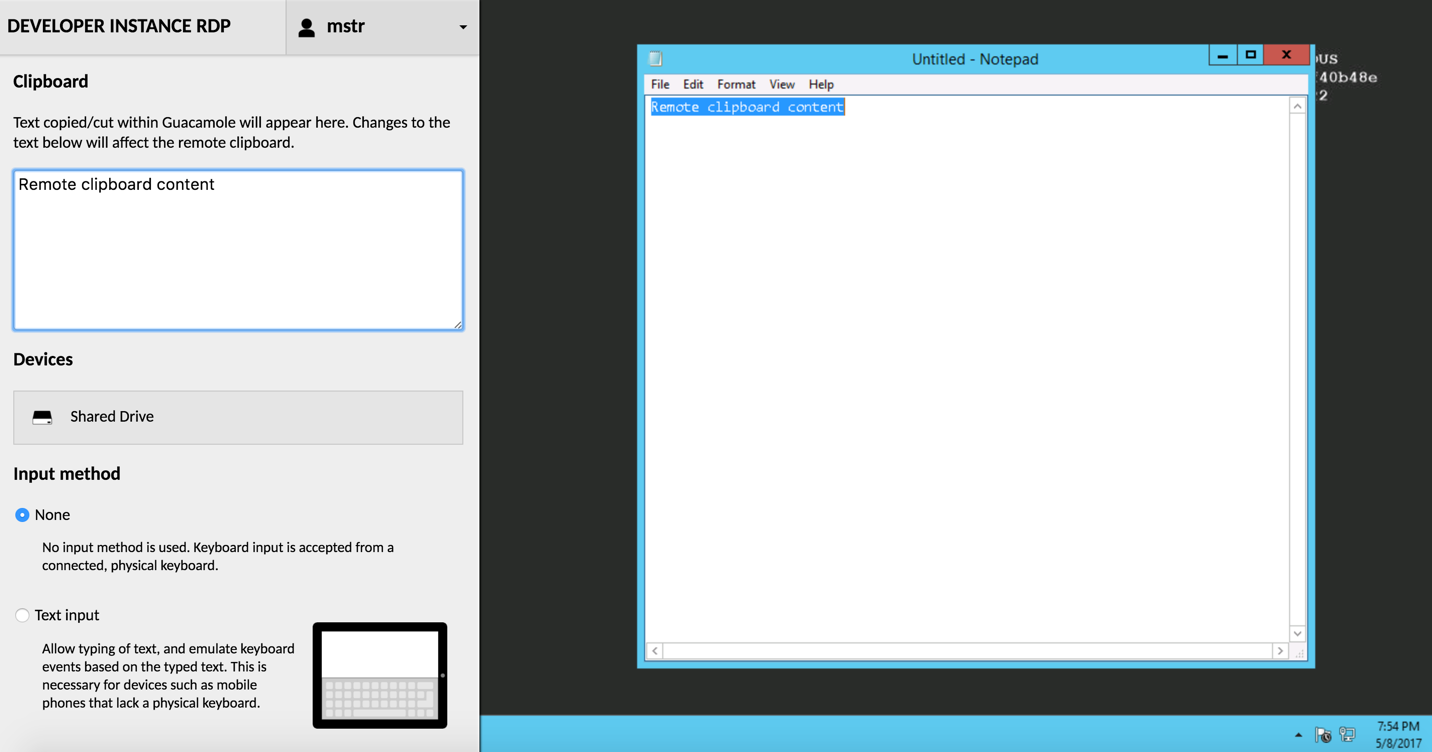Click Notepad's vertical scrollbar down arrow
The width and height of the screenshot is (1432, 752).
(x=1297, y=633)
